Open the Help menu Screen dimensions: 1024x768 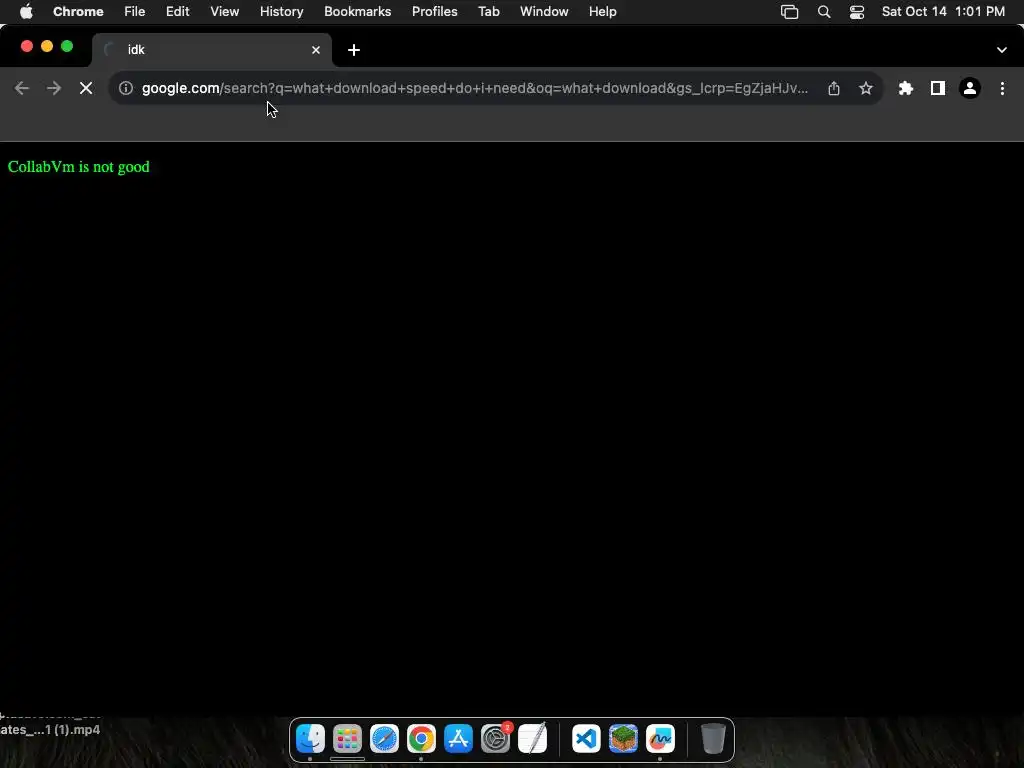pos(603,12)
